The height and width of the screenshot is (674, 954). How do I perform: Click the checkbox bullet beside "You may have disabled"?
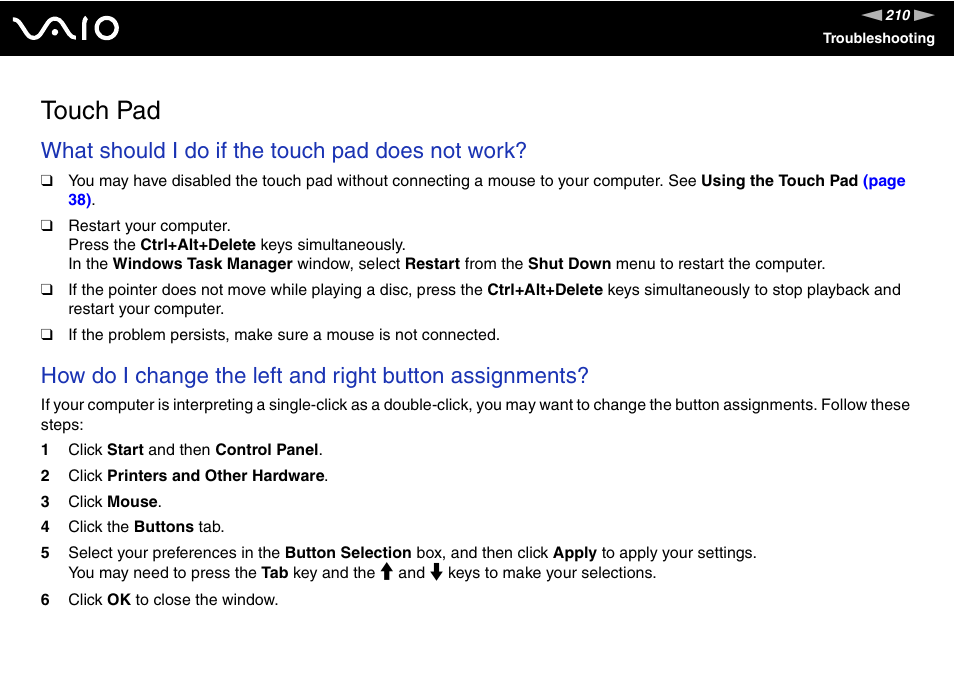click(x=47, y=181)
